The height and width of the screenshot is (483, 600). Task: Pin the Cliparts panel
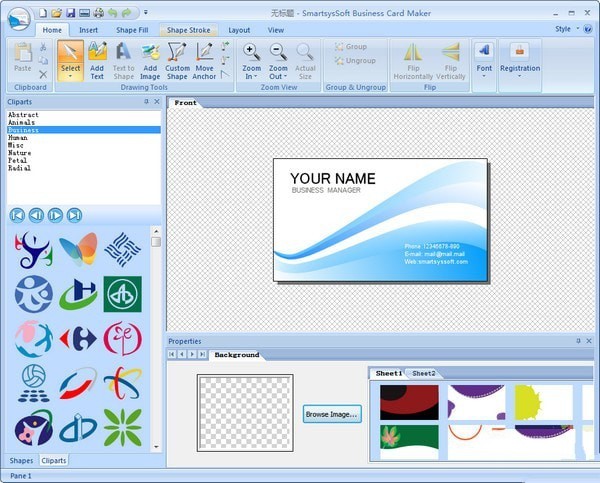coord(146,101)
